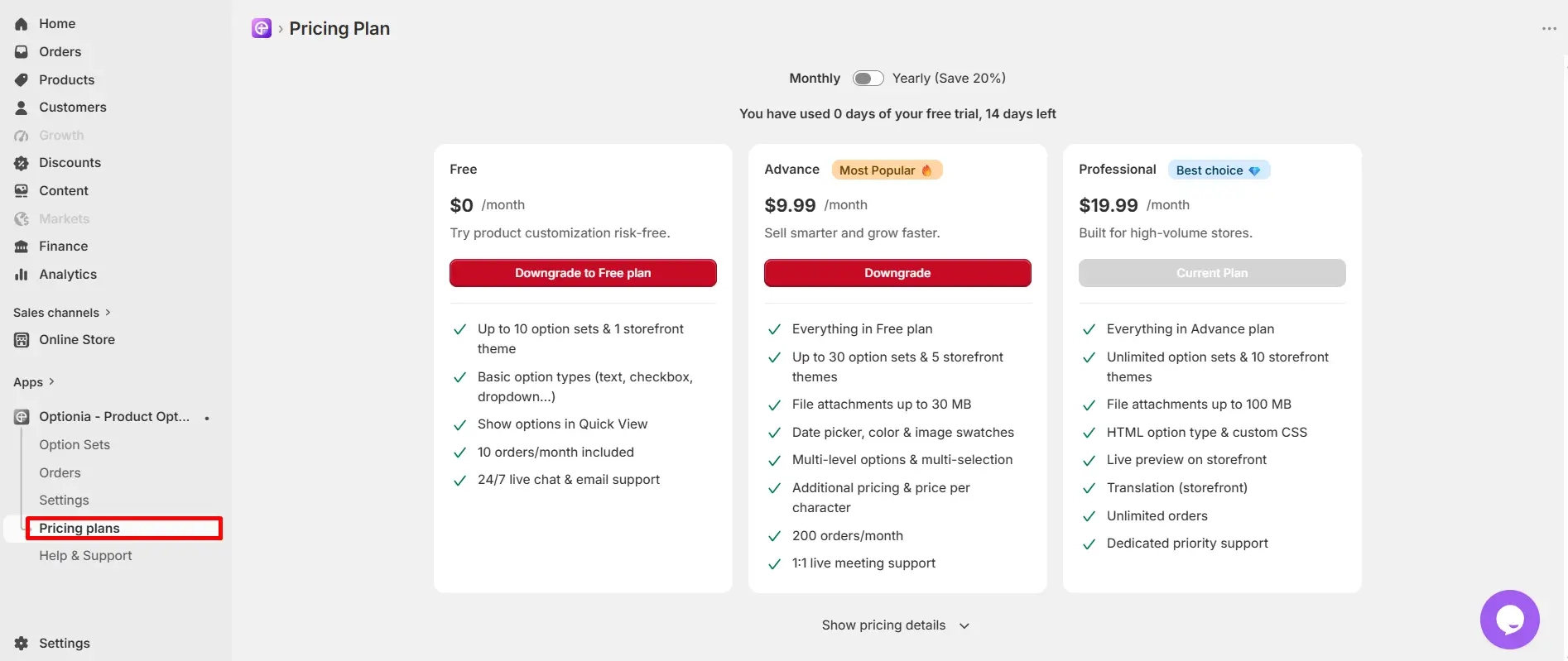Click the Online Store icon
1568x661 pixels.
pos(22,340)
